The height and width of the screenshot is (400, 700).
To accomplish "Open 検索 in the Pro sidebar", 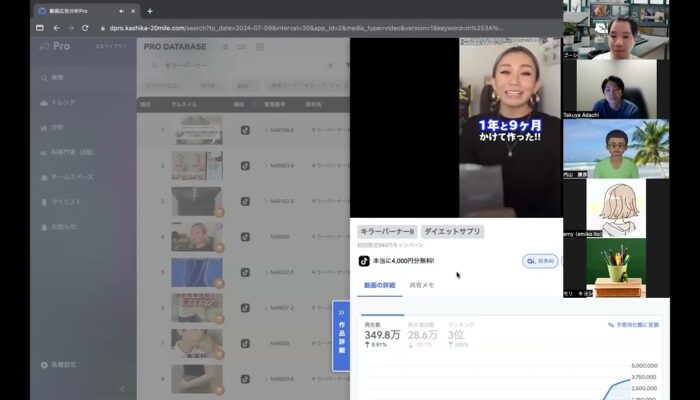I will pos(52,78).
